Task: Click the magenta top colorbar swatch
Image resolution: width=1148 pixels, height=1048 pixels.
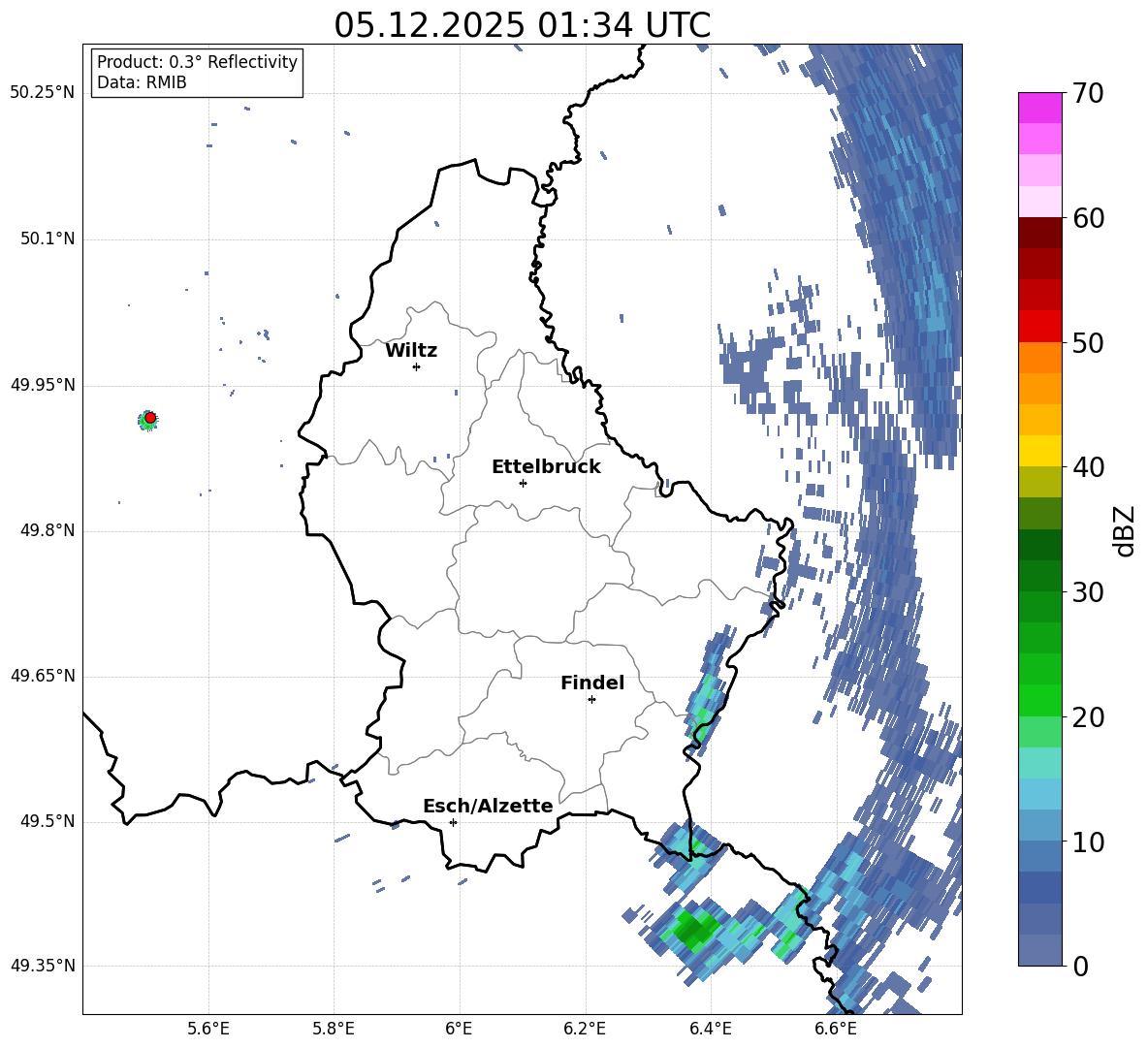Action: point(1039,108)
